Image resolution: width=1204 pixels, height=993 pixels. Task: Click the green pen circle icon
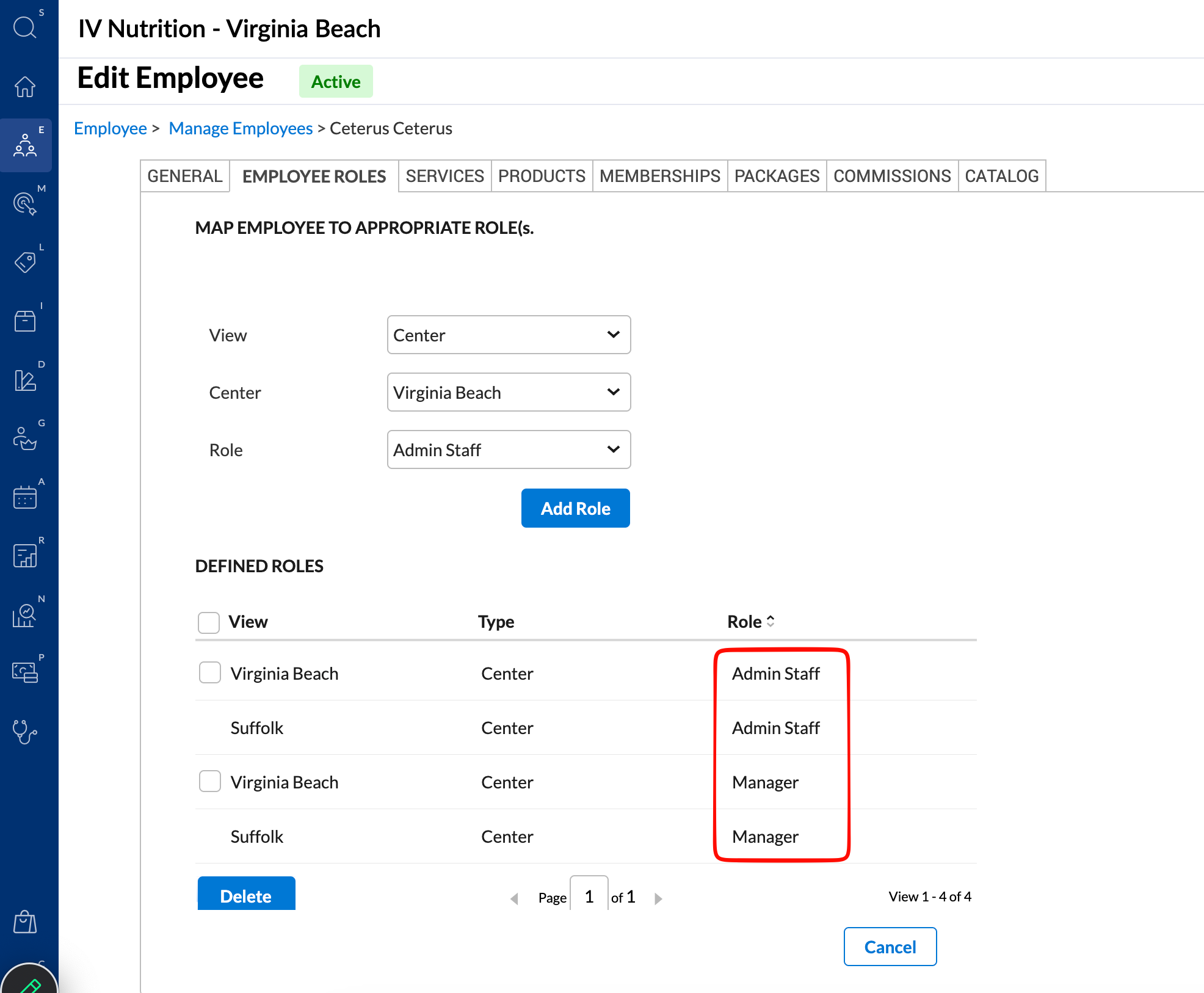[29, 980]
